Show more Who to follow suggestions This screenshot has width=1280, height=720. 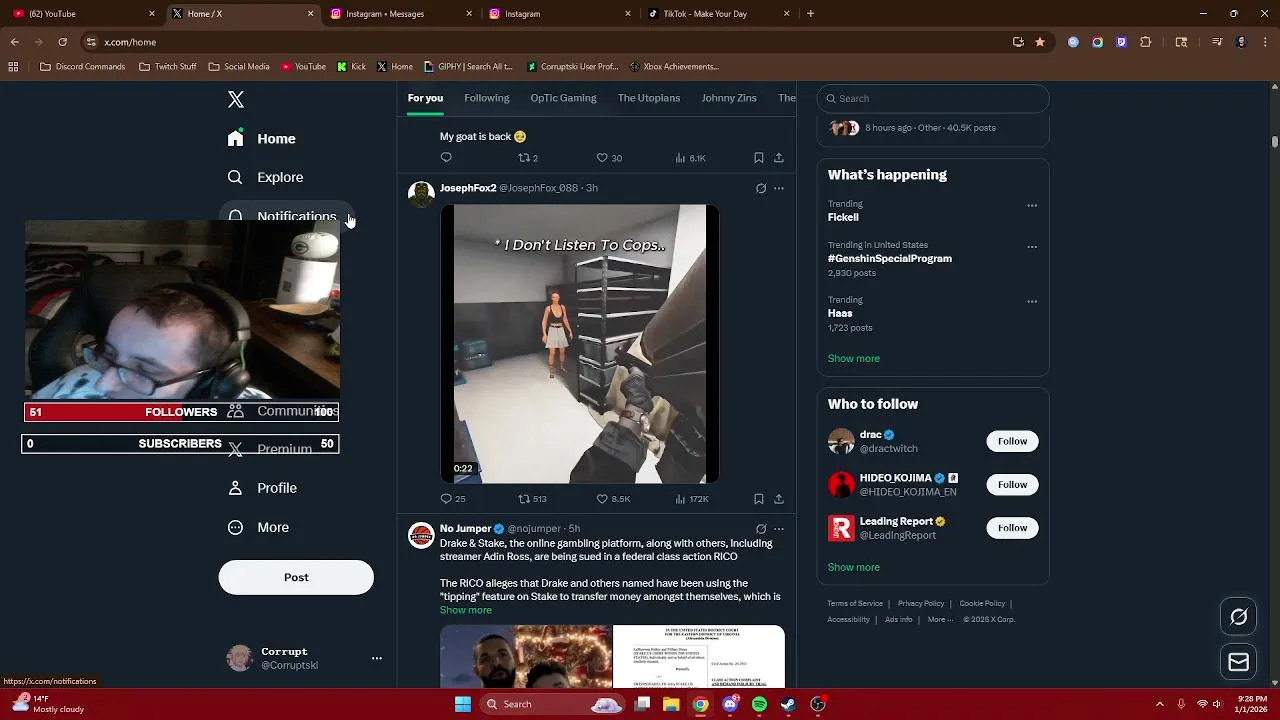coord(854,567)
